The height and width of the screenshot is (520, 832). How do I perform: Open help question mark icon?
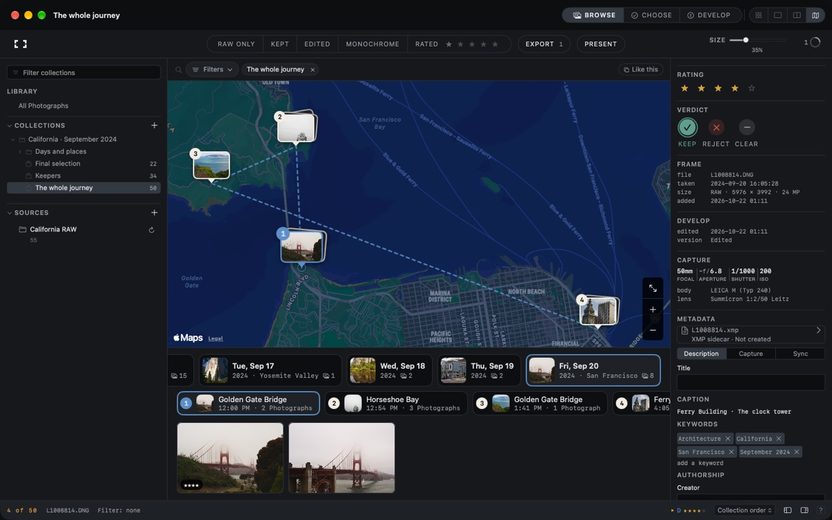(821, 510)
